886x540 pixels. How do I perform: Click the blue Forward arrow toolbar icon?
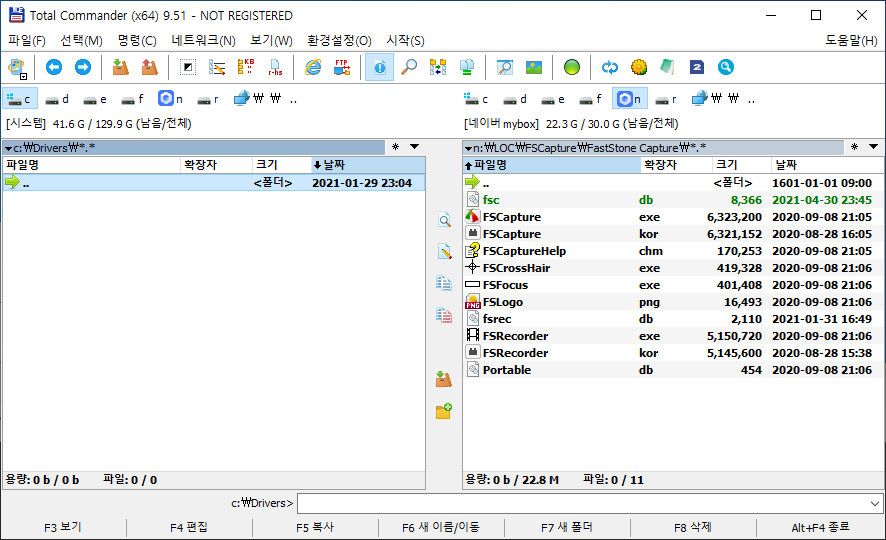(x=83, y=68)
